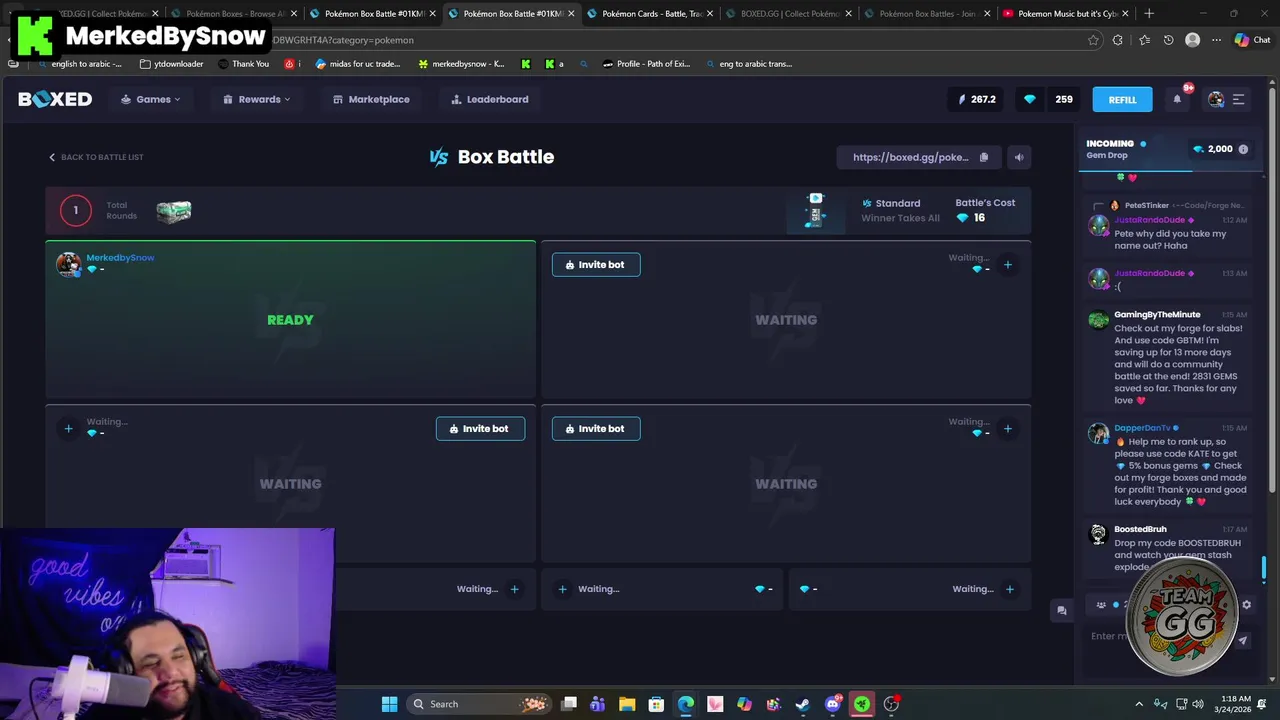Open File Explorer from the taskbar
This screenshot has width=1280, height=720.
627,704
